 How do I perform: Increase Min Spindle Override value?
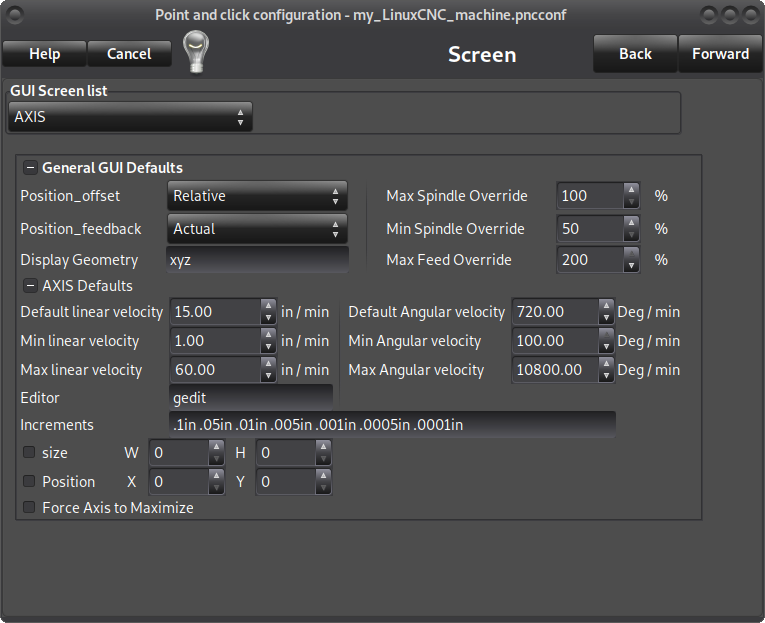(x=631, y=222)
